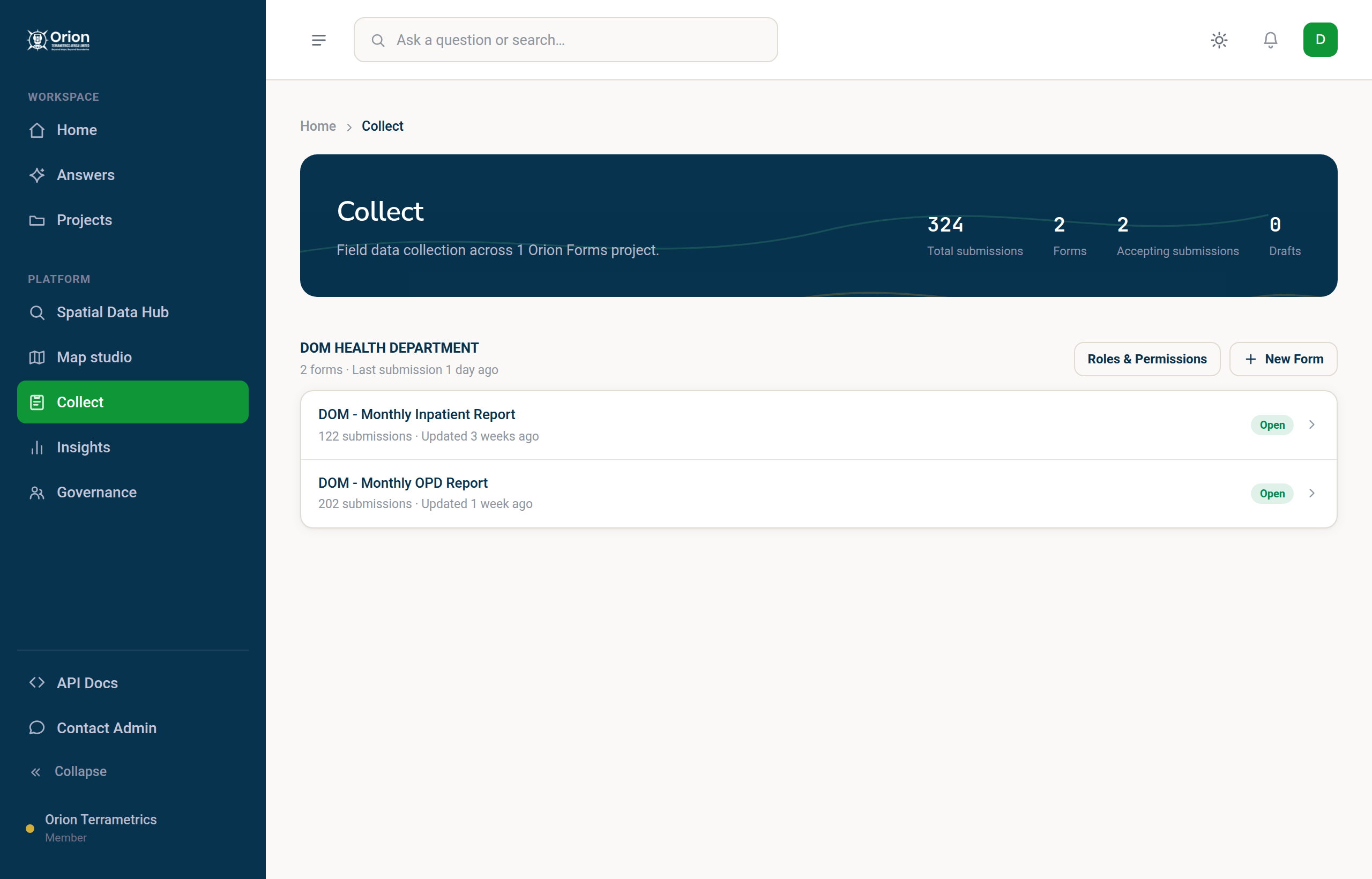Click the Orion logo in sidebar
Screen dimensions: 1372x879
[x=58, y=40]
